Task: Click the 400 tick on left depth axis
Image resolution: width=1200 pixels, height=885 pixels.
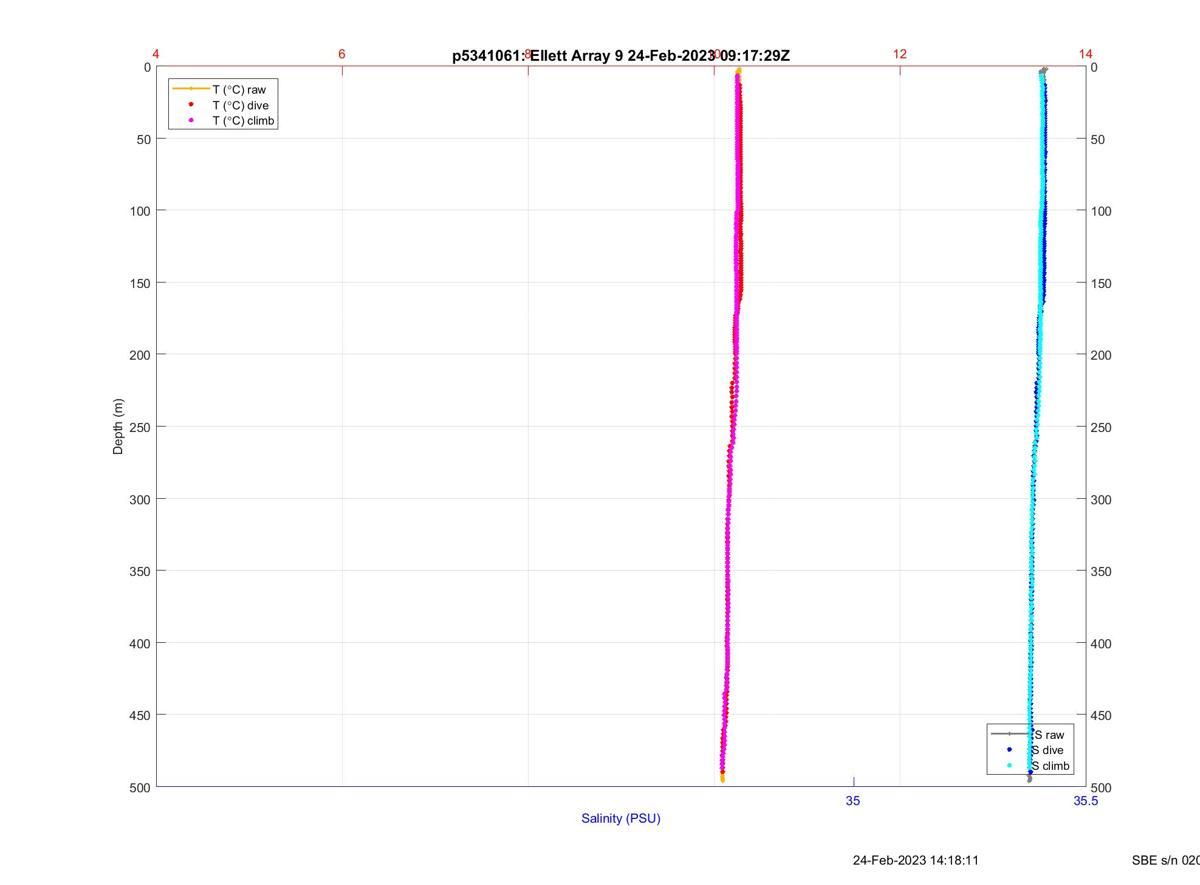Action: click(140, 643)
